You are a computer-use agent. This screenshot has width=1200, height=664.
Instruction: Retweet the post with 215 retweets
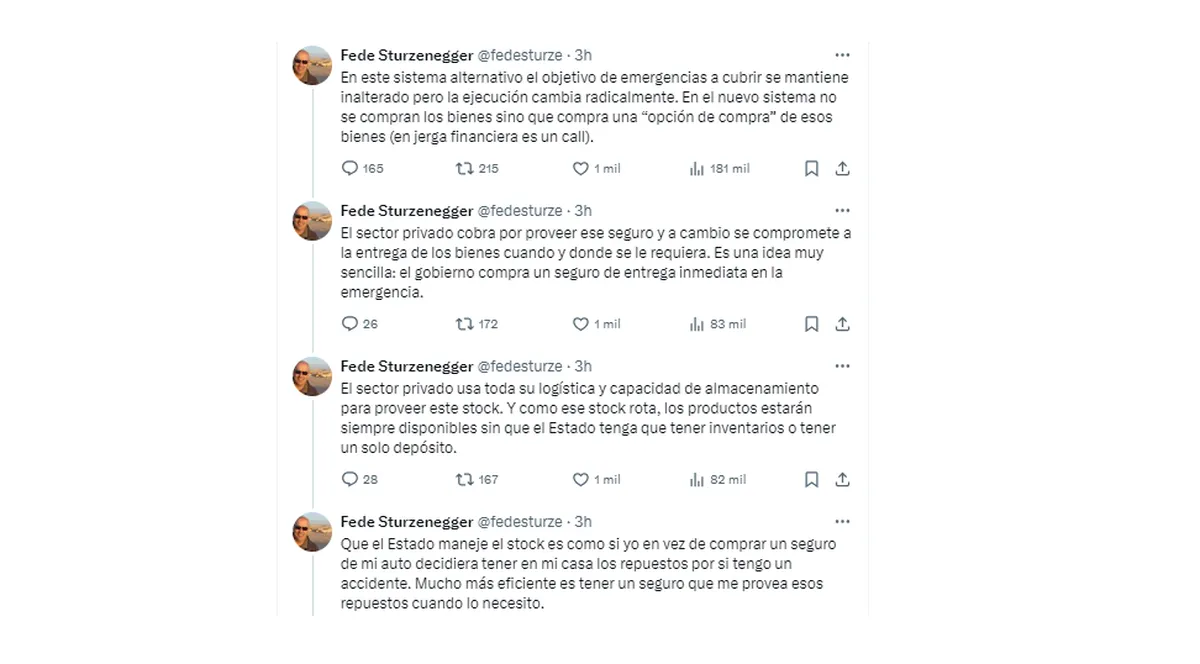pyautogui.click(x=465, y=169)
